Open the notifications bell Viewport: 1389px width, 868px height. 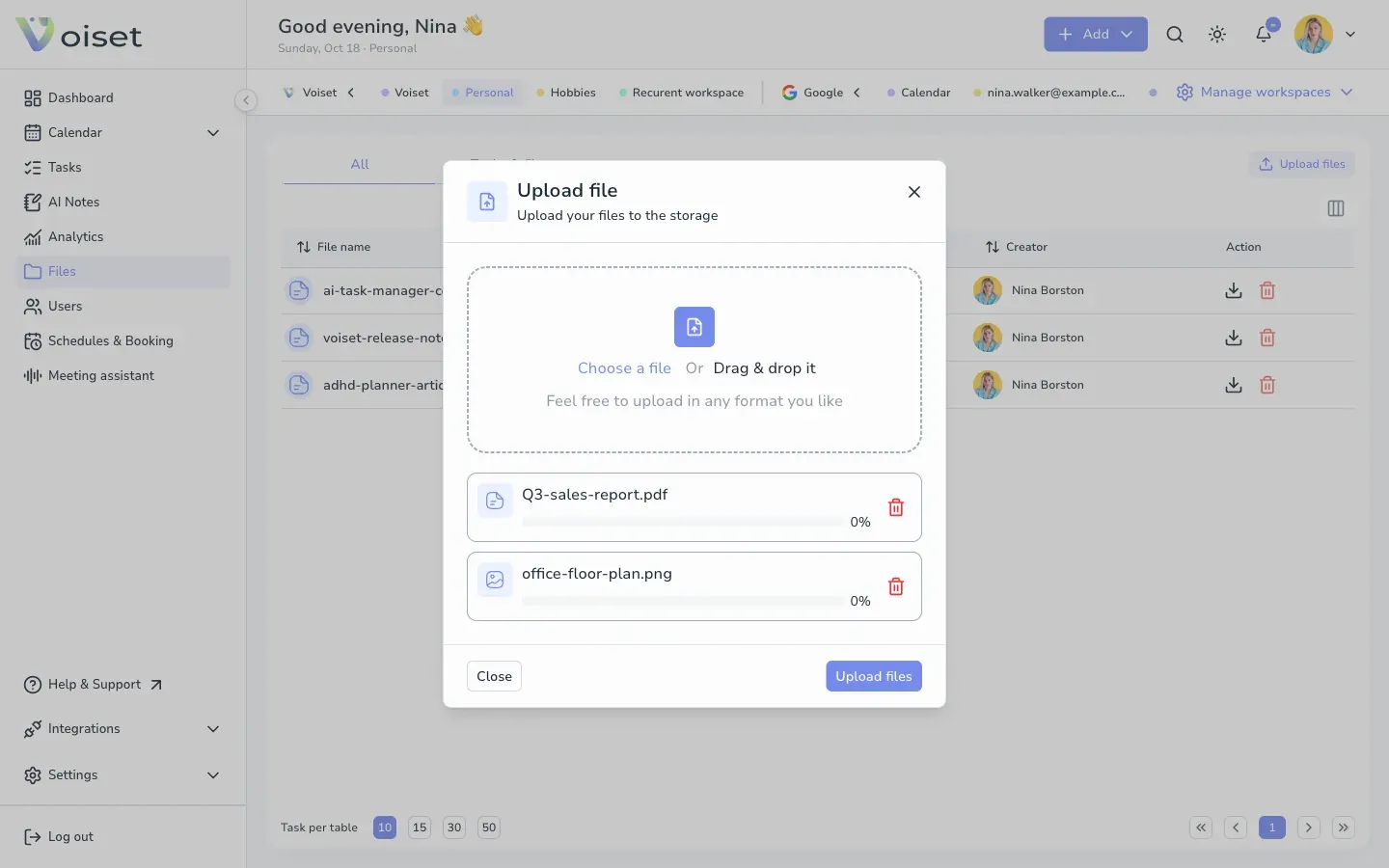tap(1264, 34)
